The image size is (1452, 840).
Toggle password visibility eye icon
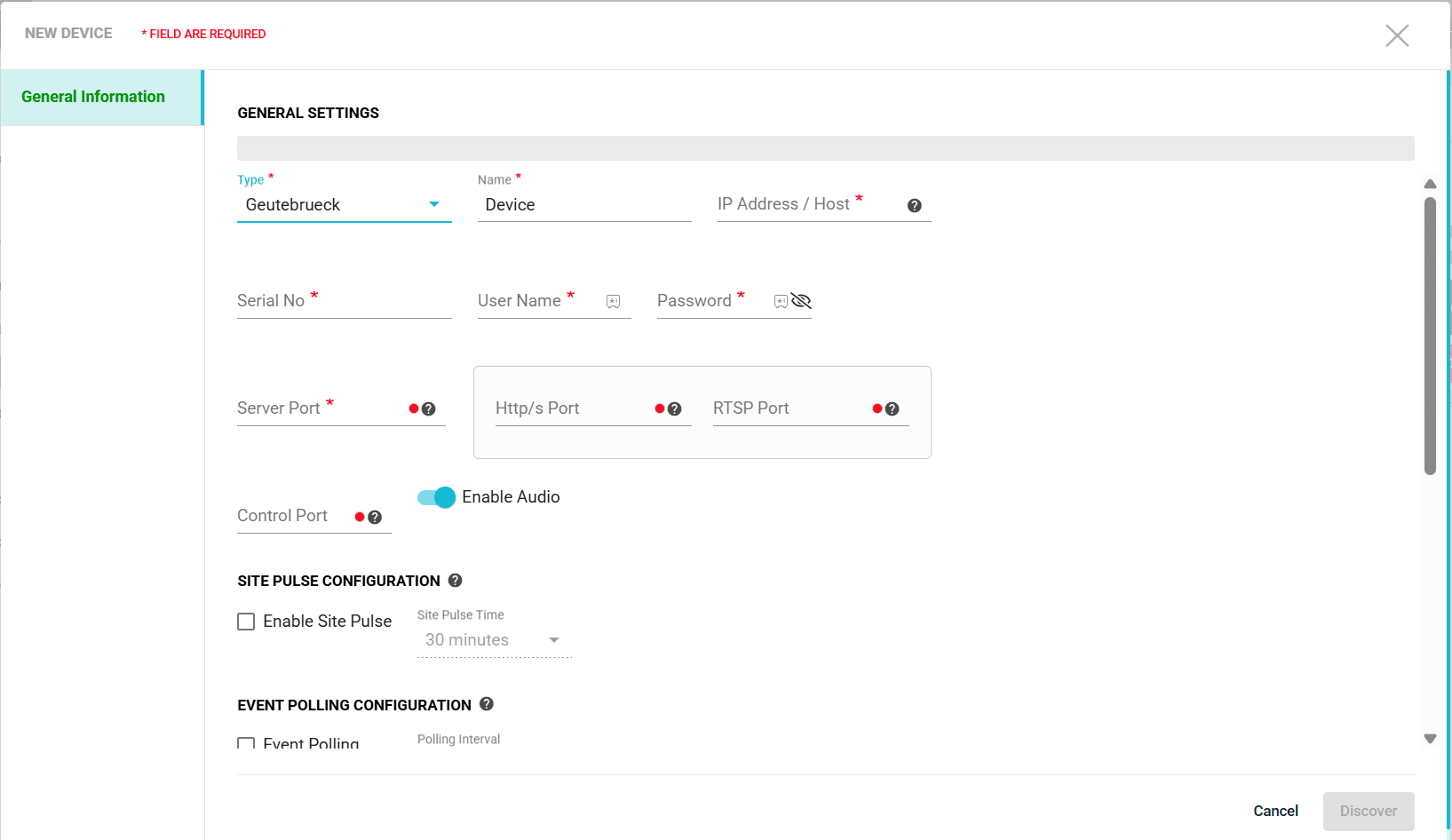801,301
